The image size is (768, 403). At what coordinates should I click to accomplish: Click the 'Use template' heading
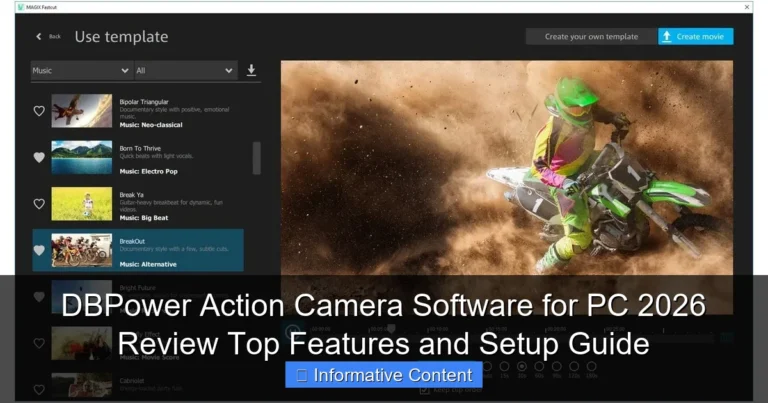click(x=121, y=37)
